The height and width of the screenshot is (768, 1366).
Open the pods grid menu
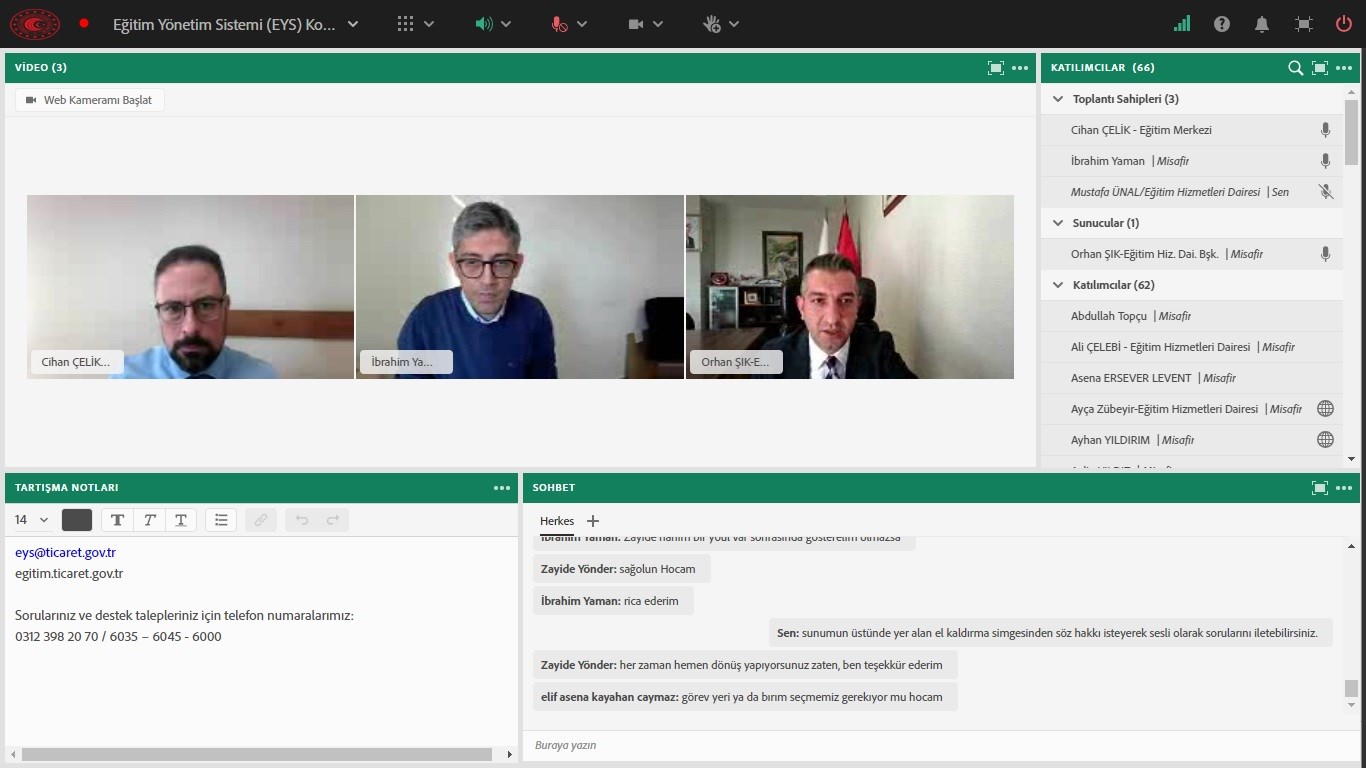click(x=405, y=24)
